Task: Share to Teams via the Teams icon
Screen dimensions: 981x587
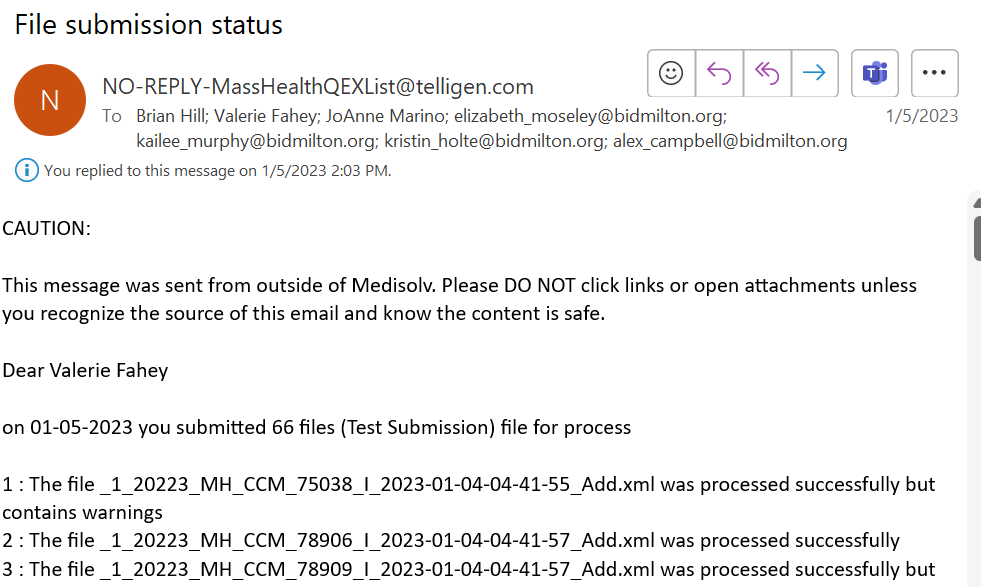Action: (875, 73)
